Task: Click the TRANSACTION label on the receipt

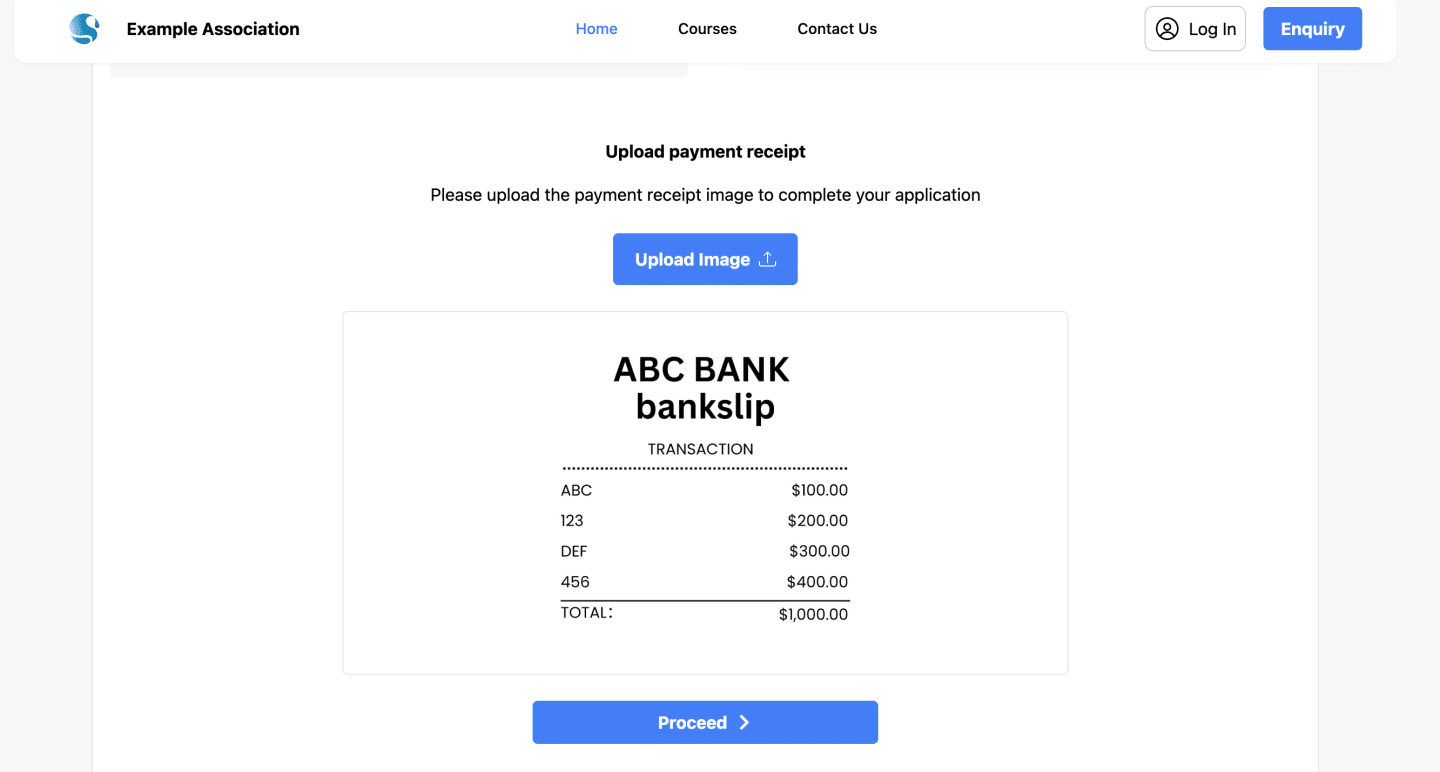Action: point(701,449)
